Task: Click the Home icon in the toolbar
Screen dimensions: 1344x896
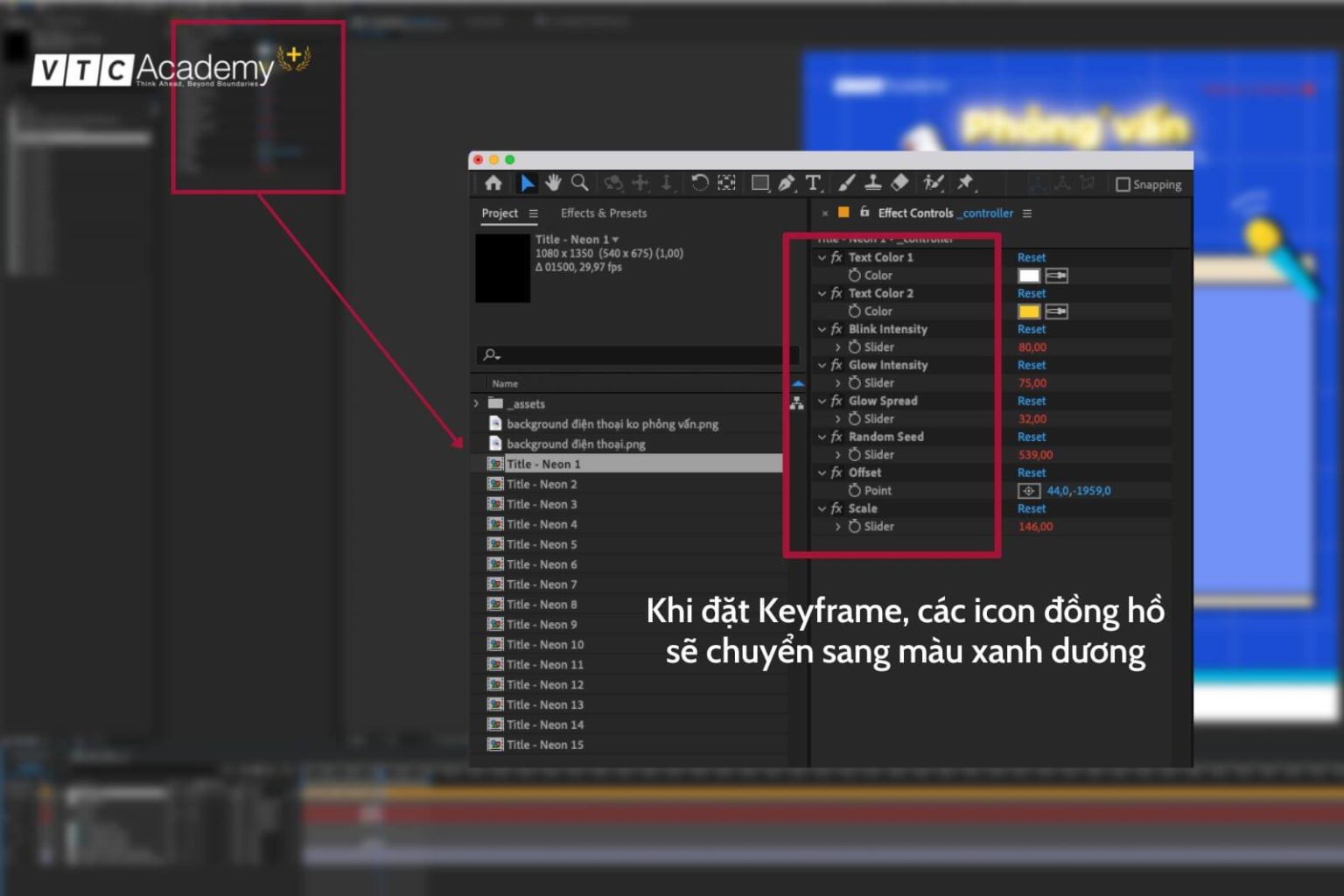Action: tap(494, 183)
